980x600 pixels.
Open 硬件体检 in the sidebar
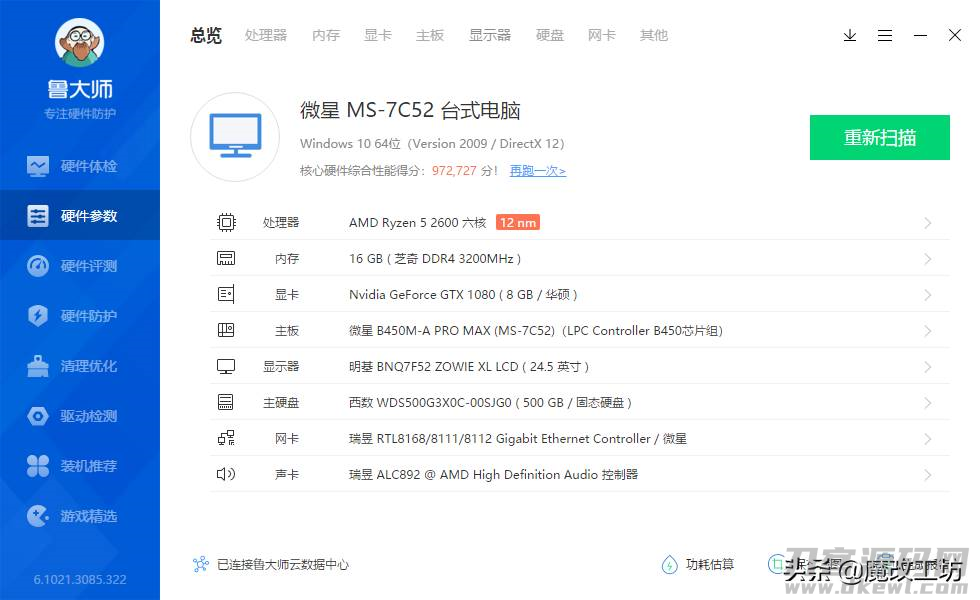(80, 166)
